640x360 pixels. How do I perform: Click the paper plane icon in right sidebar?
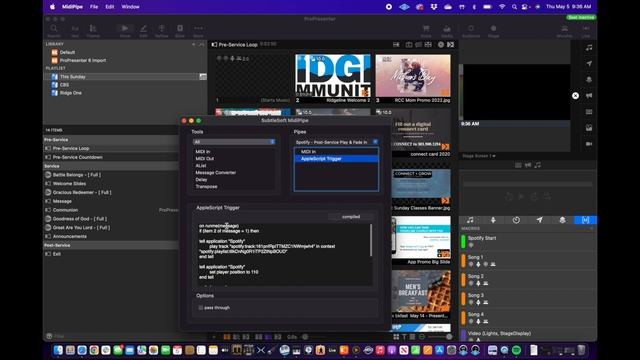point(589,64)
